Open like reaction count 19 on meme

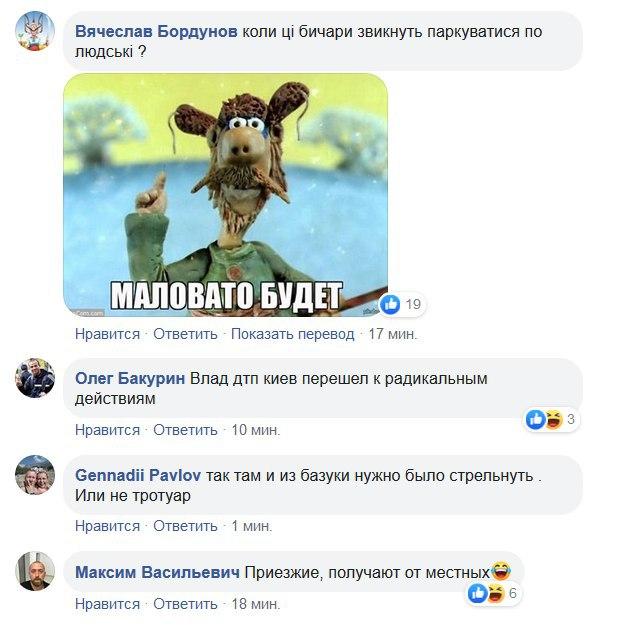tap(401, 304)
